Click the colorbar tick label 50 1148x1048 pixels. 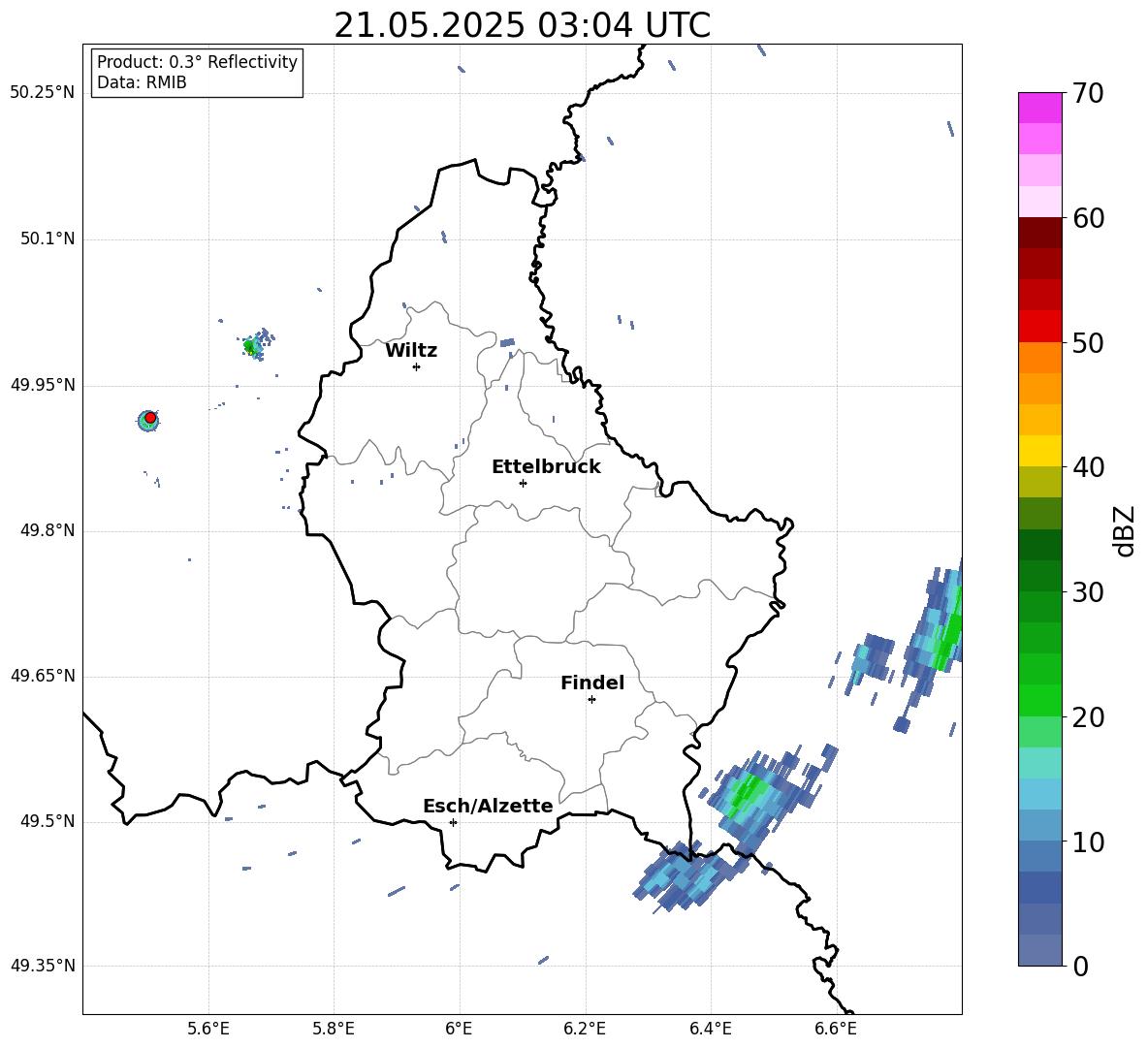point(1088,343)
